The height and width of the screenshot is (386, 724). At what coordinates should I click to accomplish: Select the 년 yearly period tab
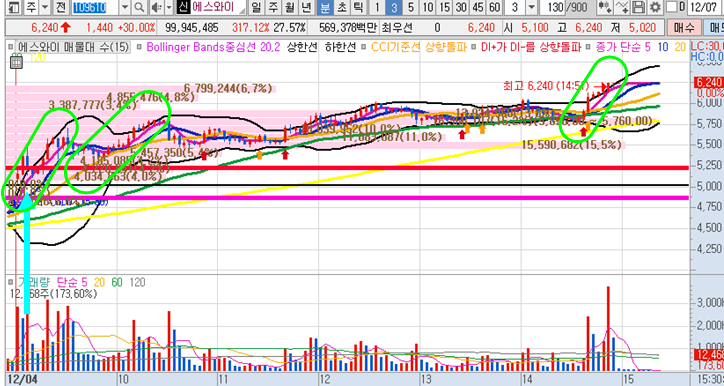point(306,7)
